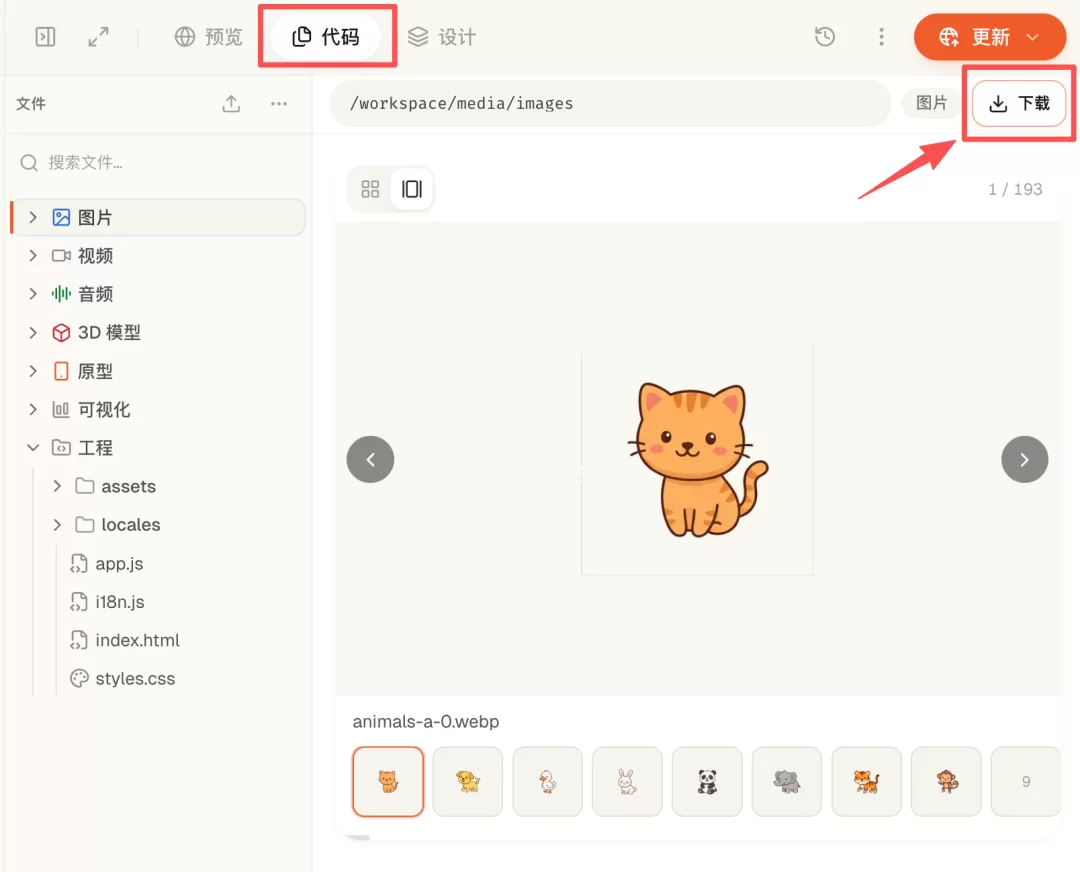Select the cat thumbnail

(x=388, y=782)
